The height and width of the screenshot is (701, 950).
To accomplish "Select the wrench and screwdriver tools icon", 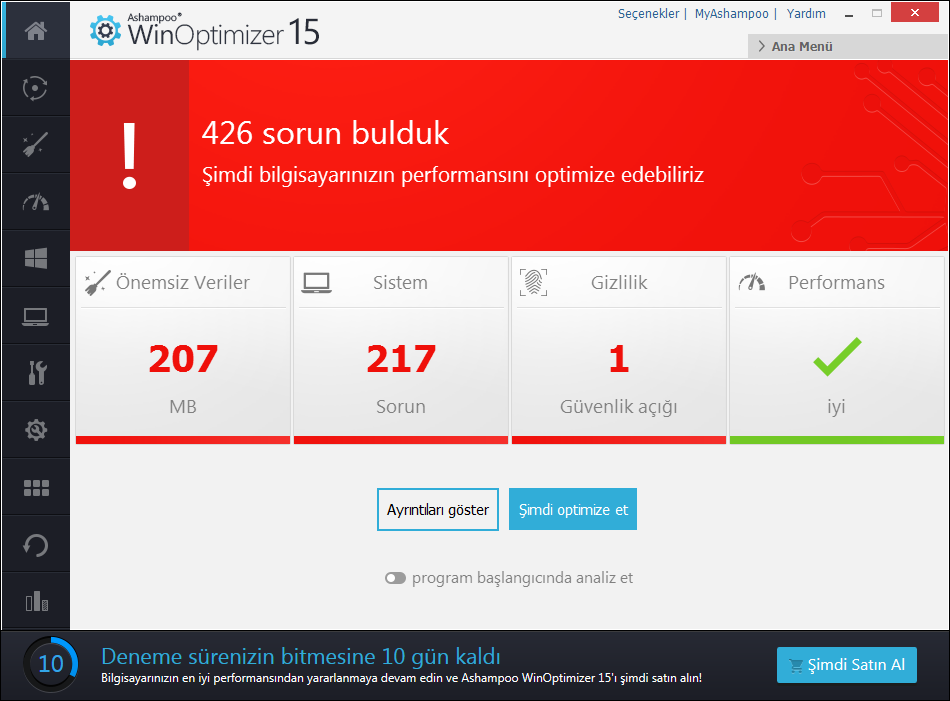I will [x=36, y=373].
